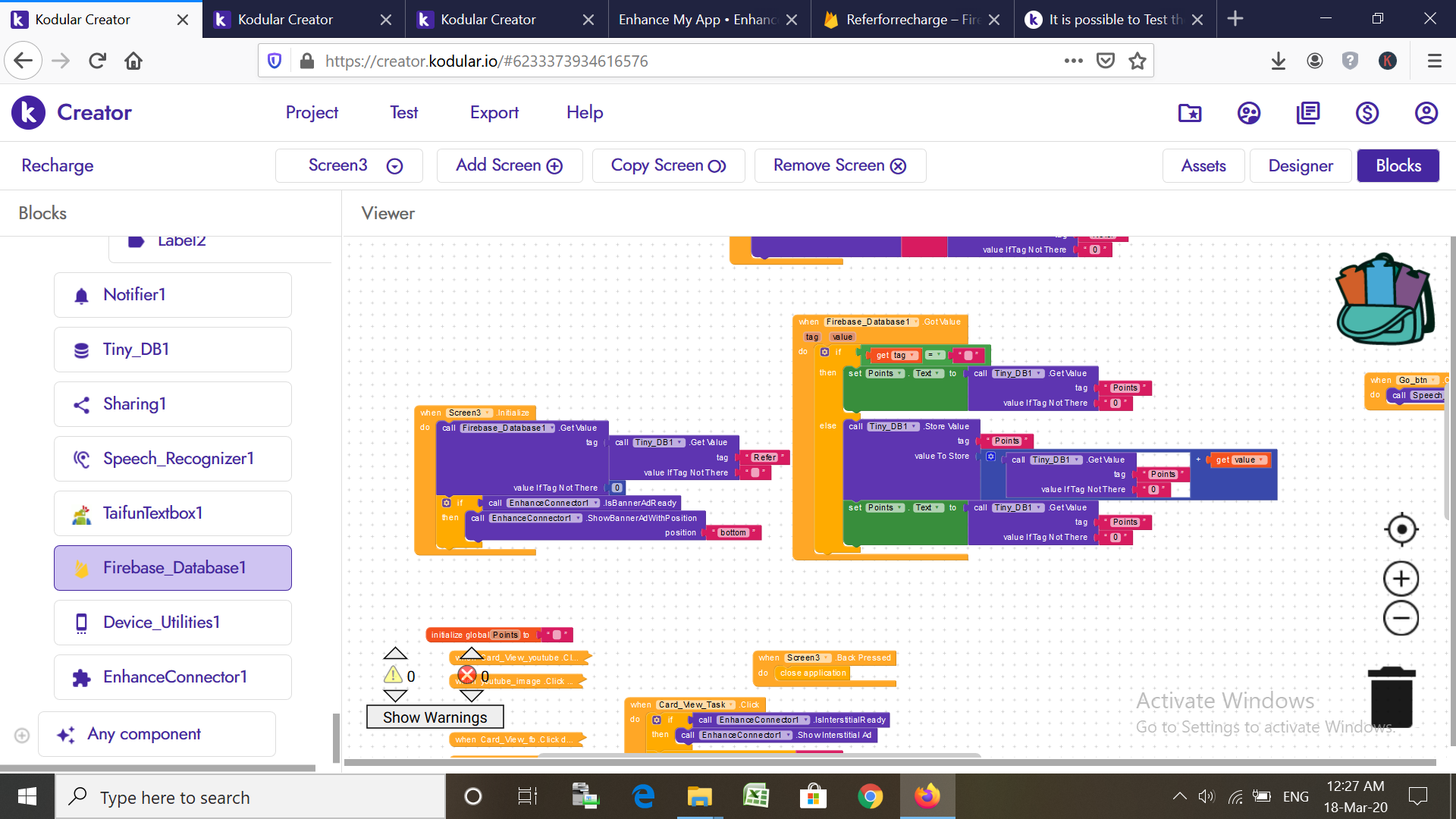Zoom out of the blocks workspace

1401,618
